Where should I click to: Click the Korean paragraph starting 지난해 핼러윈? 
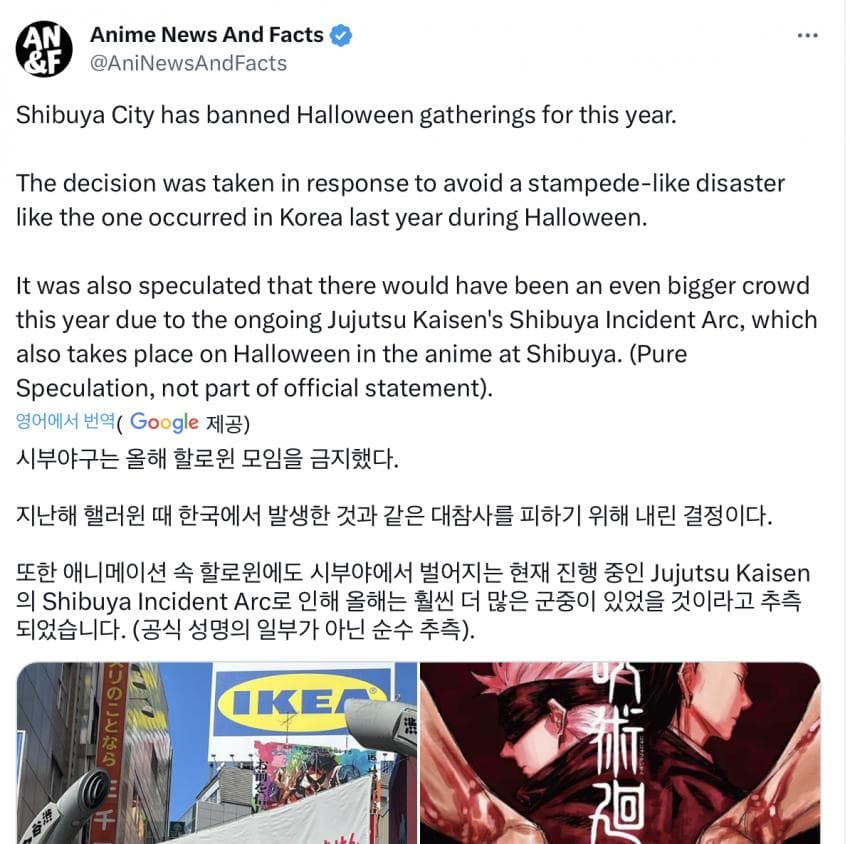pos(394,515)
